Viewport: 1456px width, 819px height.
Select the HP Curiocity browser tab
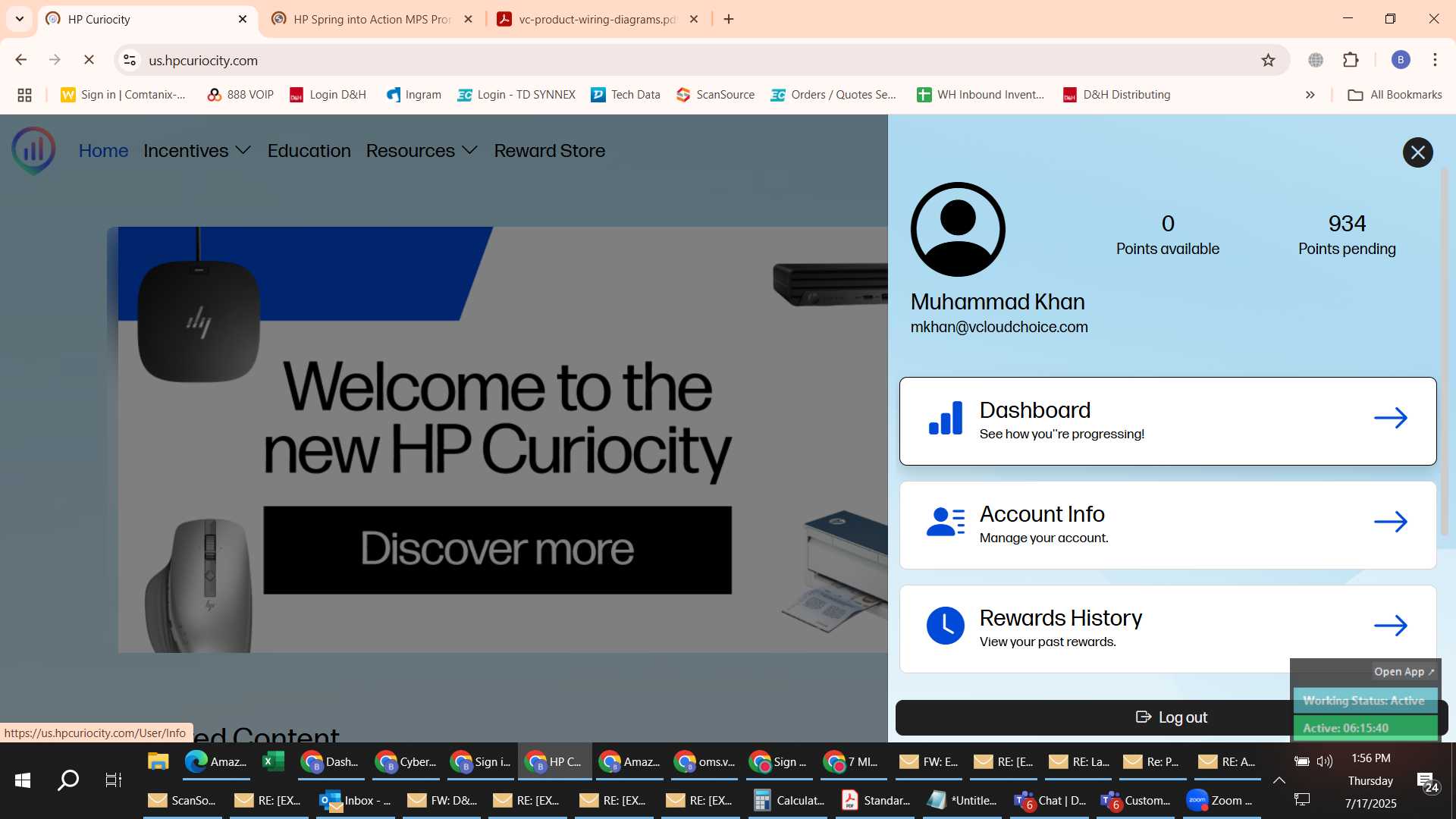(146, 19)
